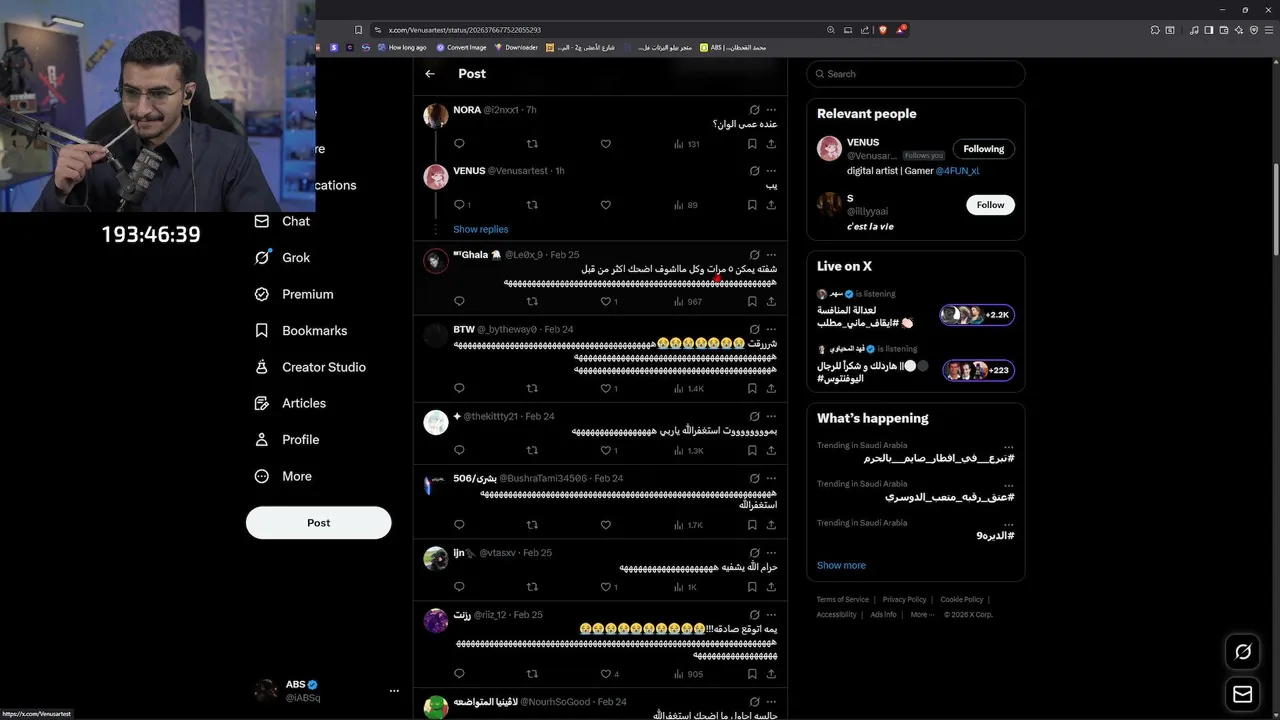
Task: Like @riiz_12's reply with 4 likes
Action: (x=608, y=674)
